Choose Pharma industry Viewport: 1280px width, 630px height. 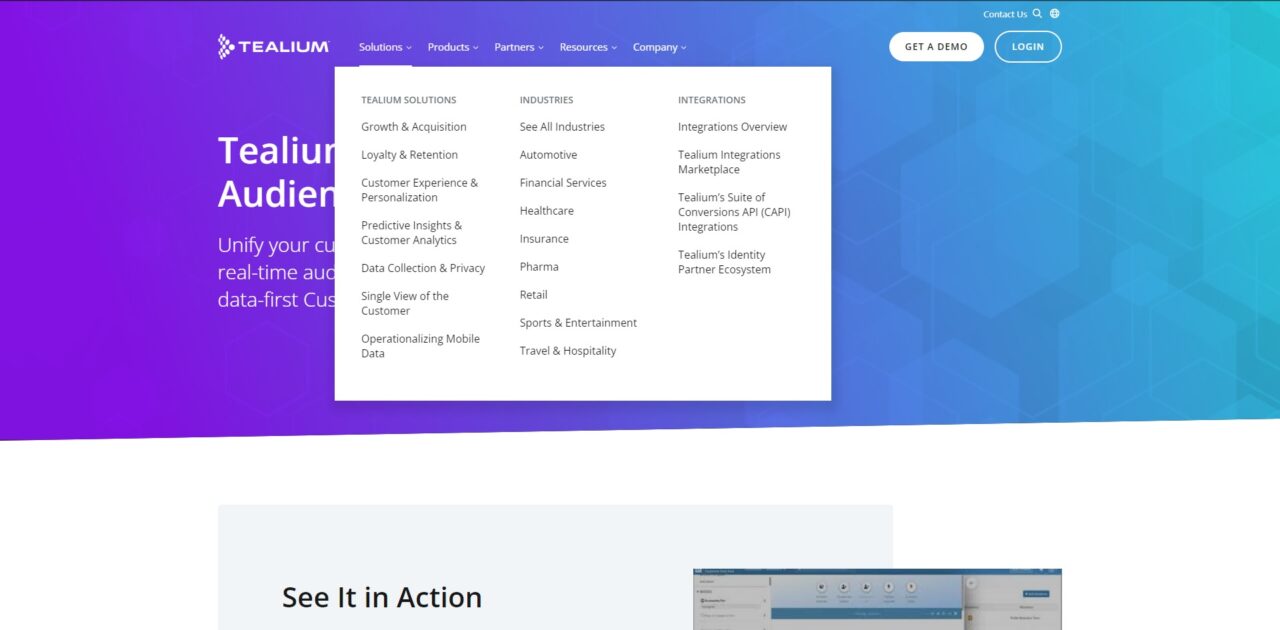[539, 267]
